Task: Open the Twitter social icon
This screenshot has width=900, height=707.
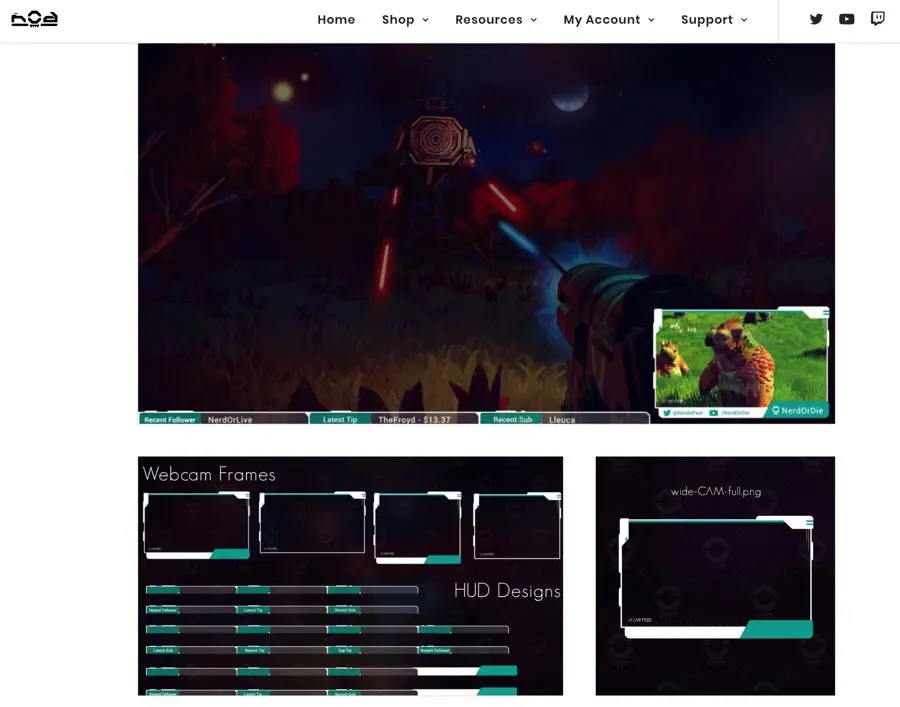Action: pos(816,19)
